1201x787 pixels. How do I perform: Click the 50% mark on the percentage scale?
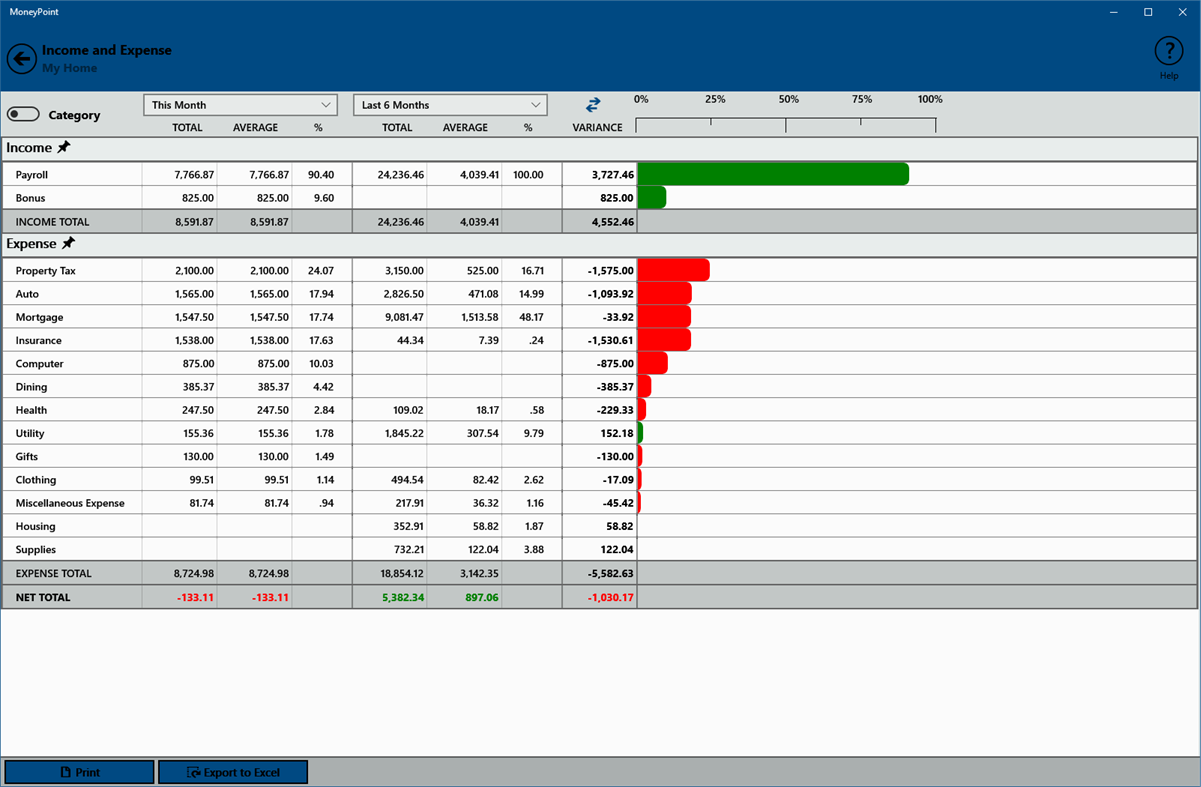(788, 99)
